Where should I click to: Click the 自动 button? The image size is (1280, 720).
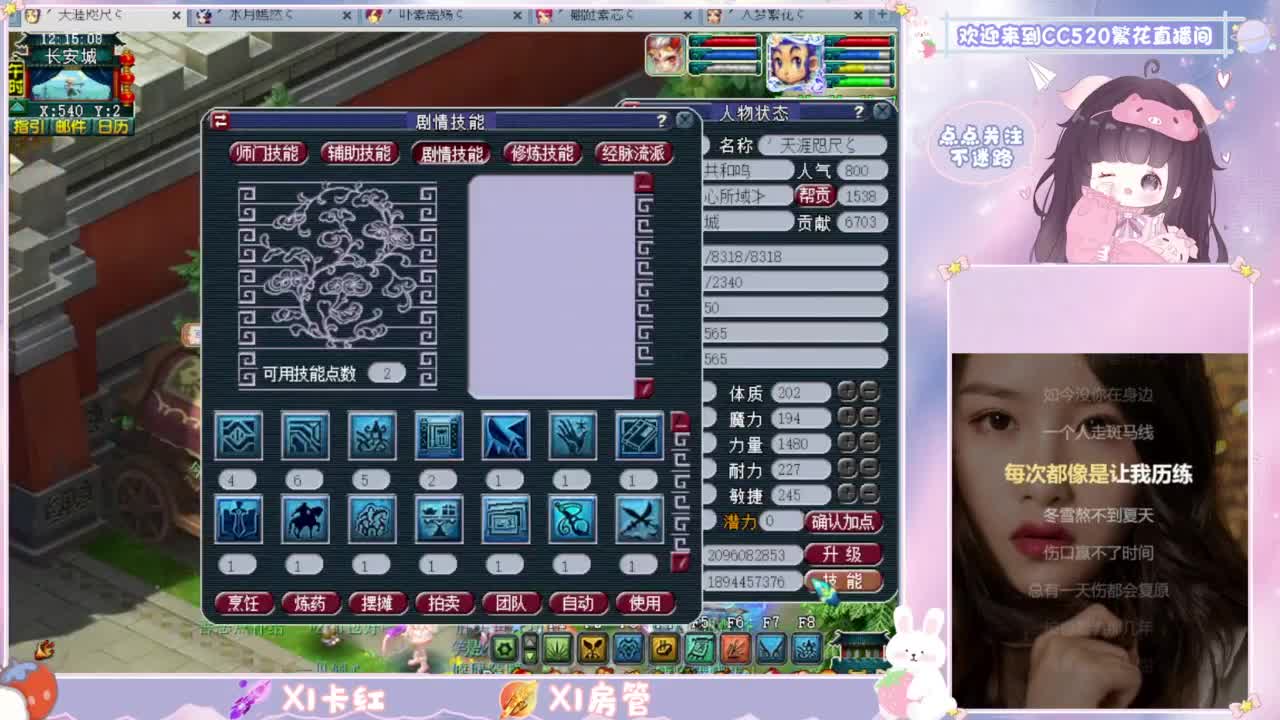[578, 603]
